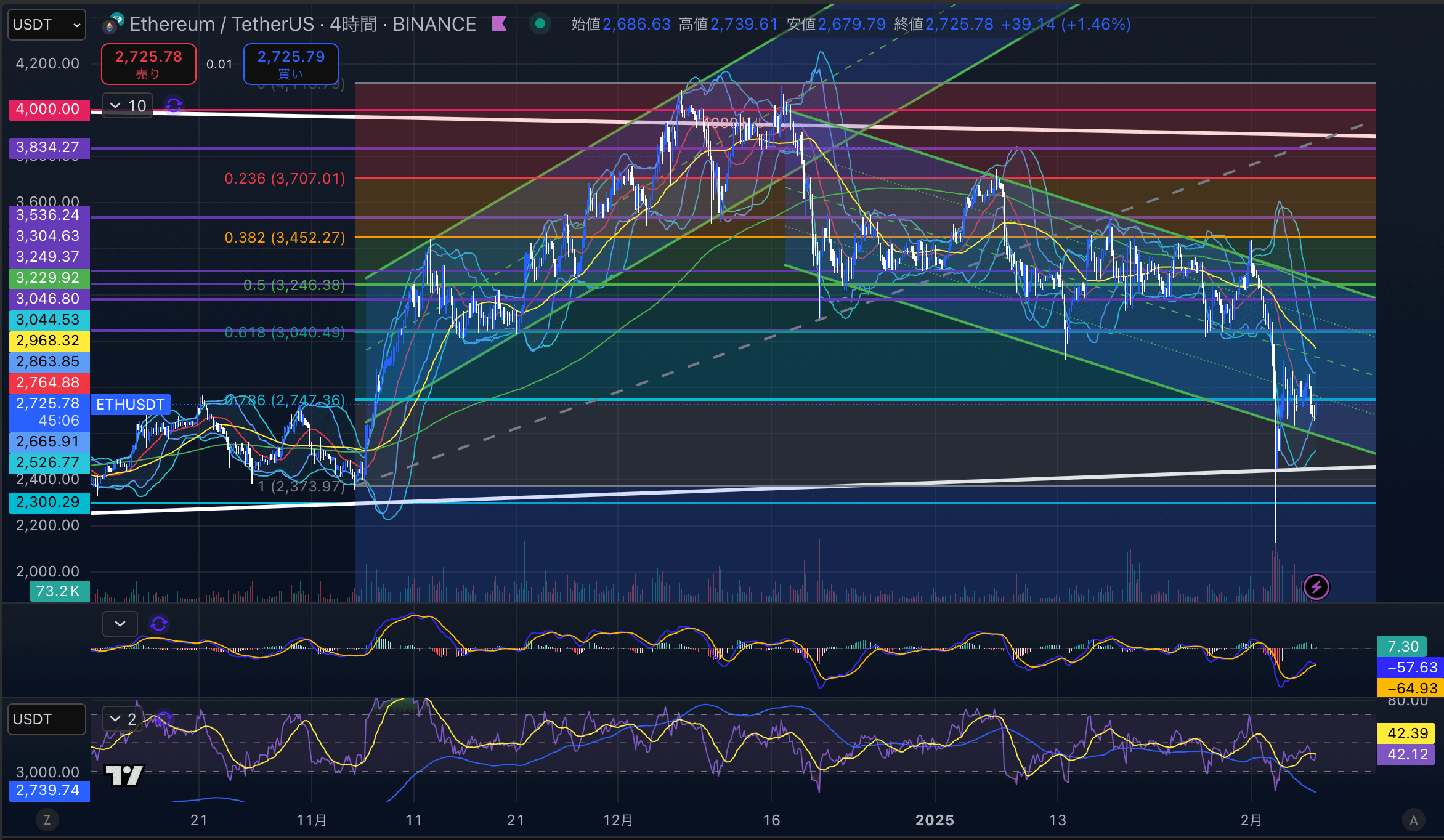1444x840 pixels.
Task: Click the 2,739.74 blue label in RSI pane
Action: [x=49, y=791]
